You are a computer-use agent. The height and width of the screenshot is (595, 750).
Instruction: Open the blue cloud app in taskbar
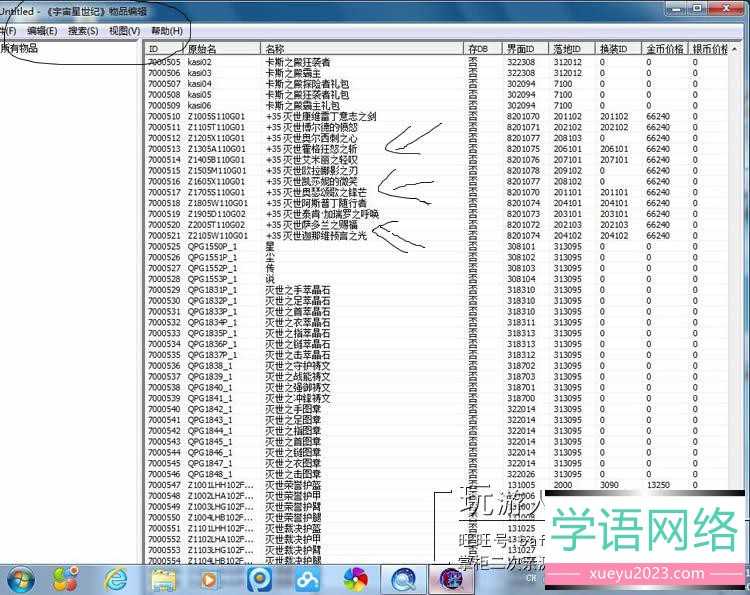point(307,578)
